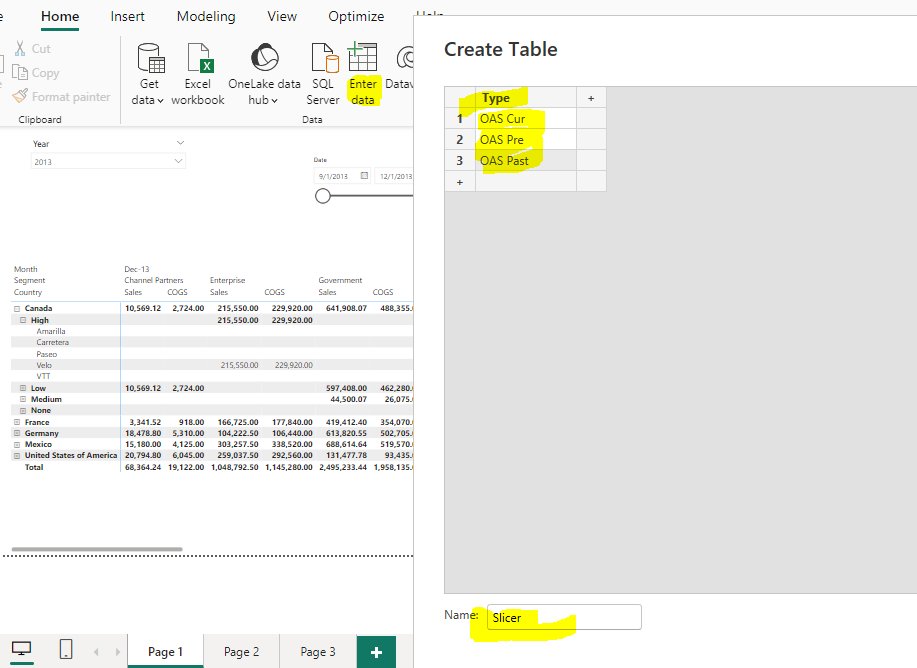
Task: Click the Dec-13 month header
Action: 137,269
